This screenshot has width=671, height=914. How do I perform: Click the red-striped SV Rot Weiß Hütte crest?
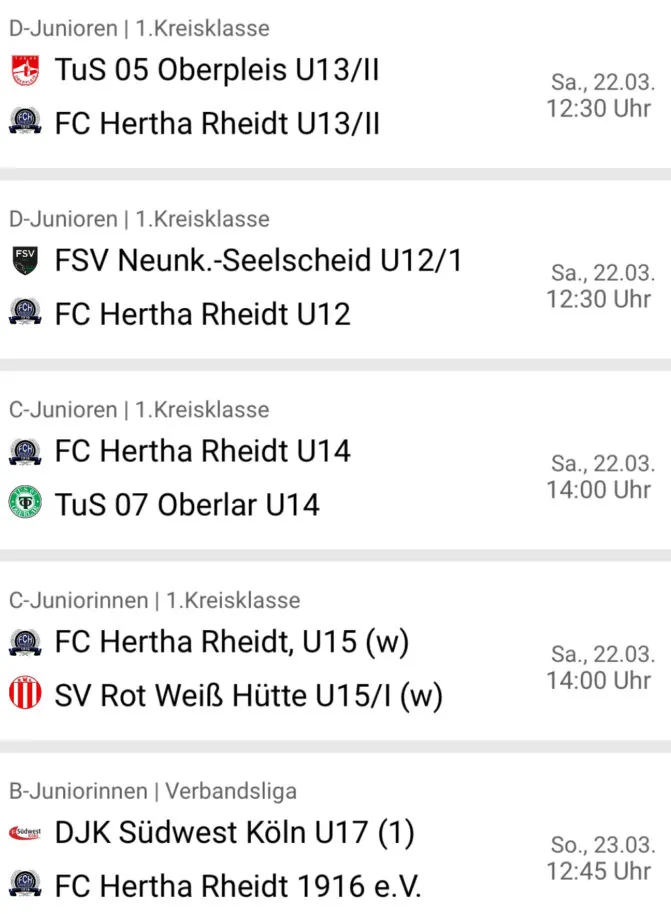pyautogui.click(x=25, y=694)
